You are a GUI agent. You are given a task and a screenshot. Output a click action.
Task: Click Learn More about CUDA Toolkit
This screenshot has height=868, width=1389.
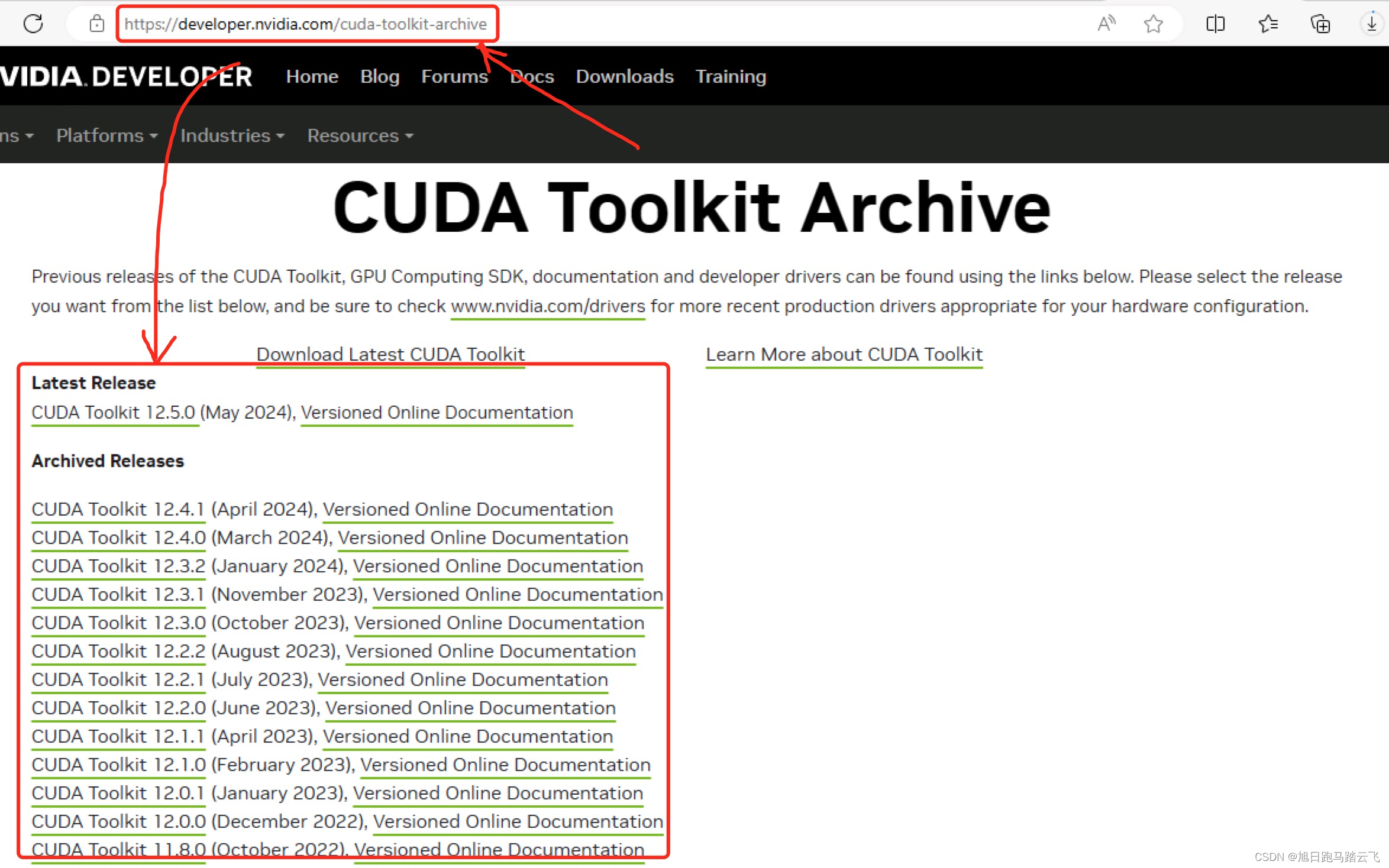tap(844, 354)
